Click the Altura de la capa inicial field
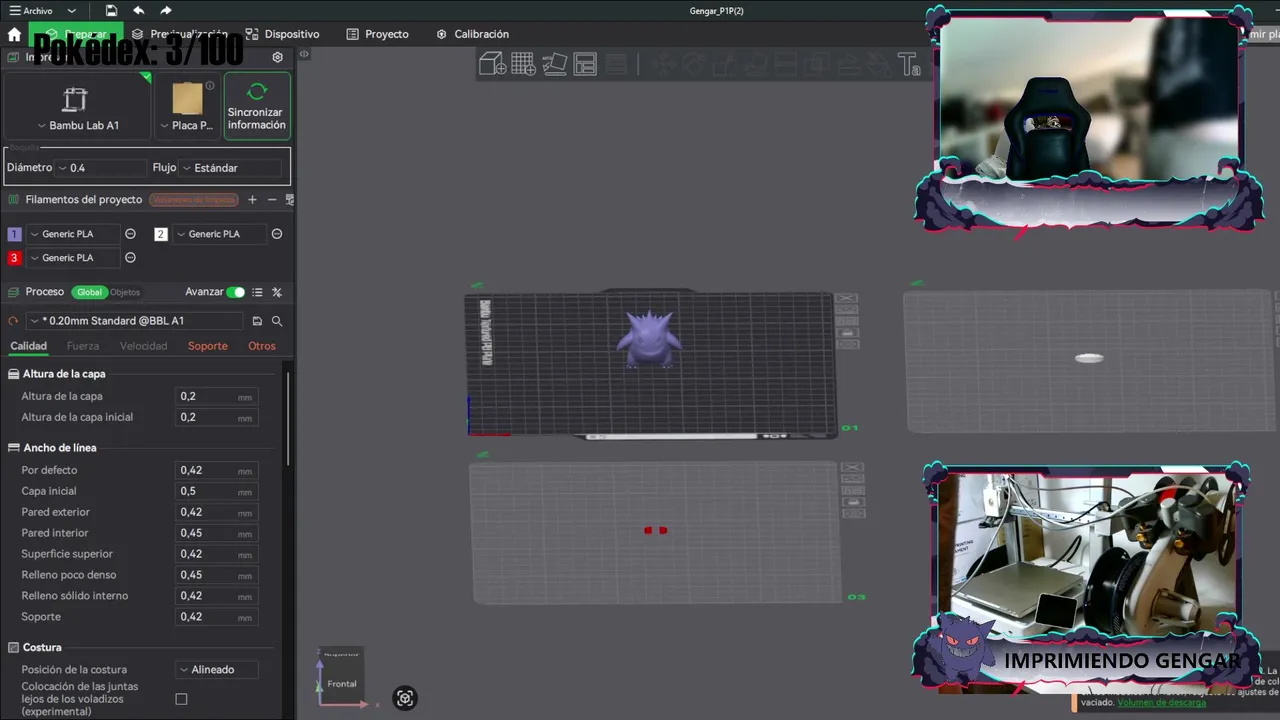The width and height of the screenshot is (1280, 720). point(216,417)
